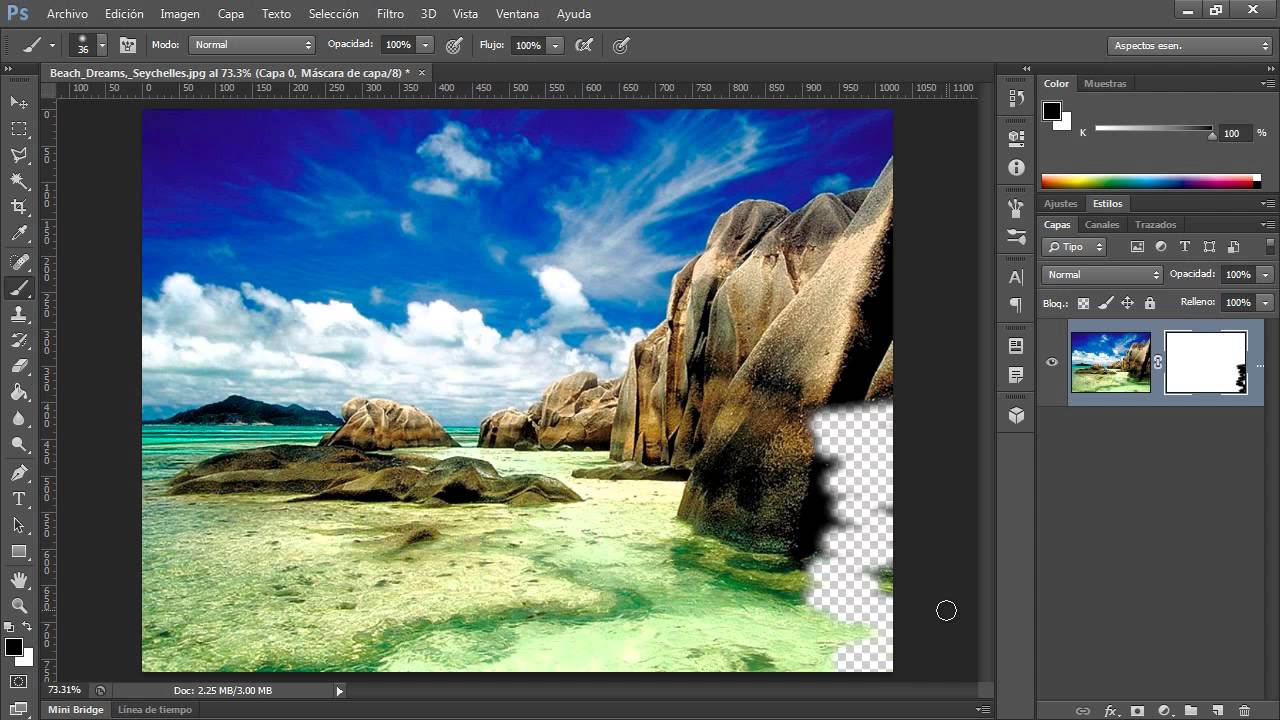Image resolution: width=1280 pixels, height=720 pixels.
Task: Delete layer with trash icon
Action: [1244, 711]
